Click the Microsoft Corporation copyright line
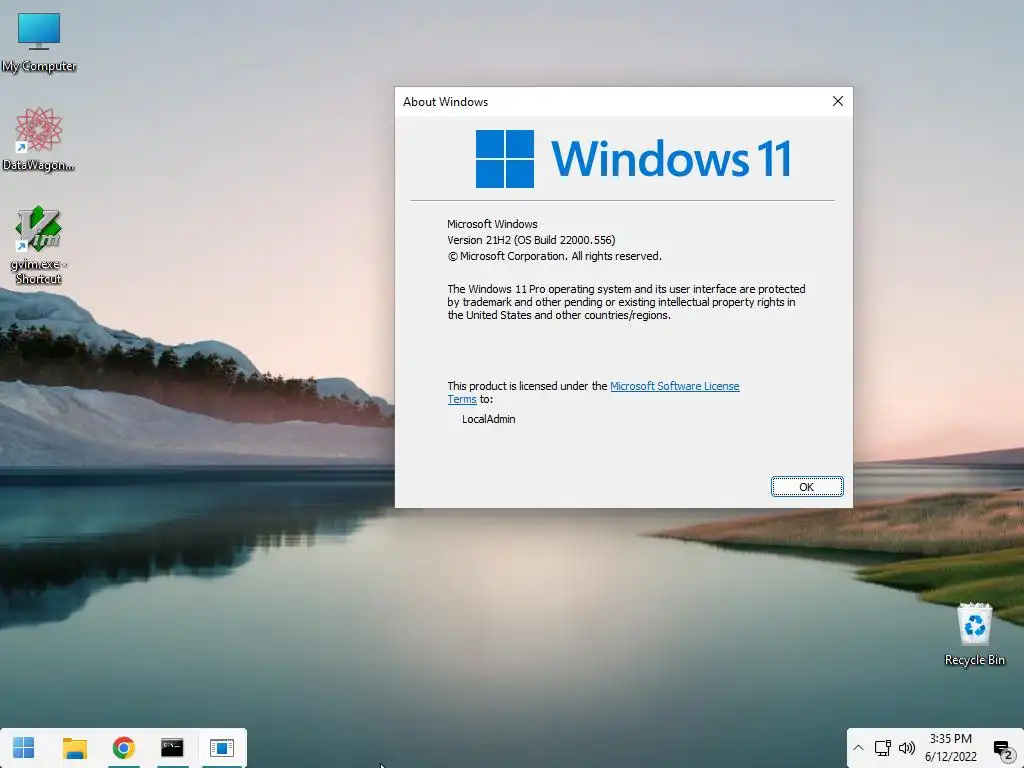The image size is (1024, 768). coord(554,256)
